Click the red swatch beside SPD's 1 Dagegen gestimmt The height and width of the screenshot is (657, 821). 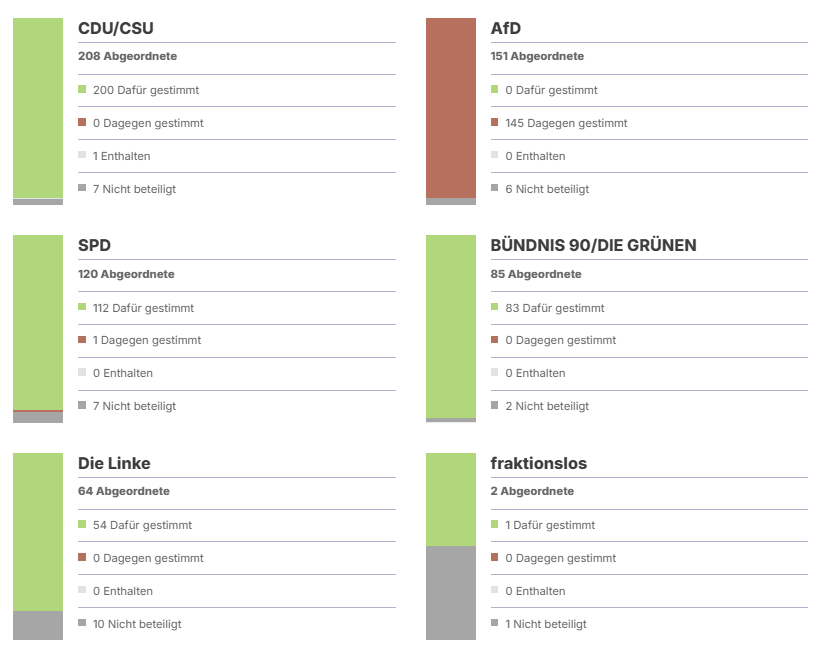(82, 340)
